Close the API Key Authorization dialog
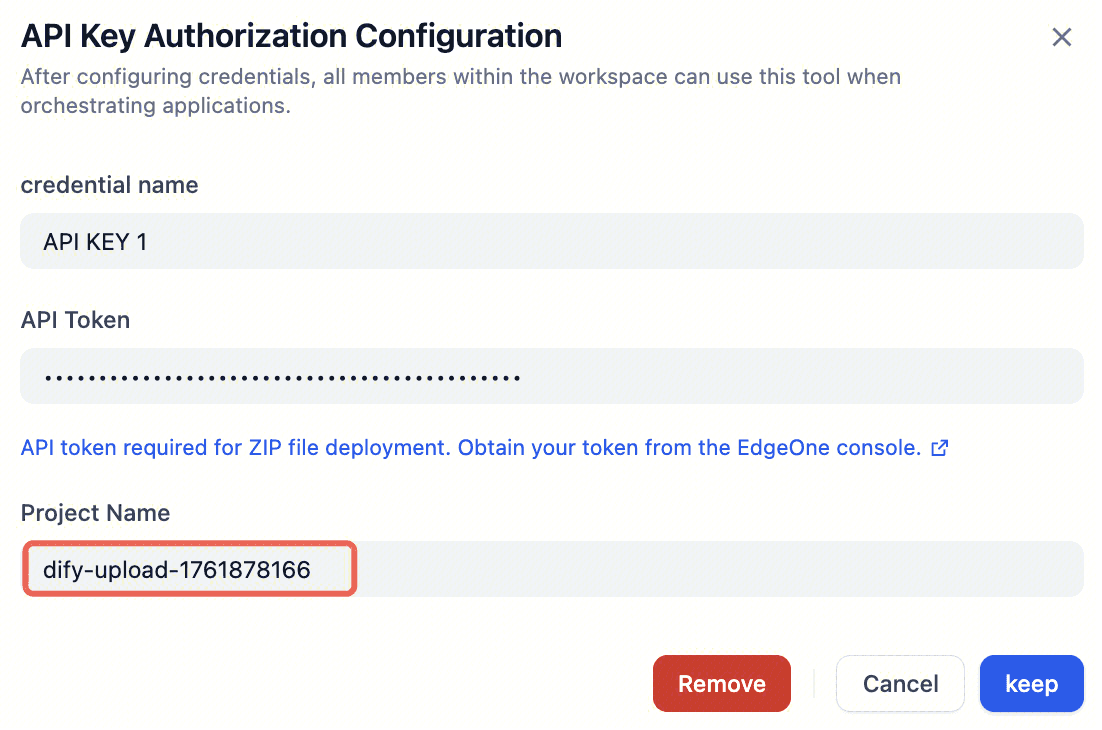The height and width of the screenshot is (730, 1102). tap(1061, 38)
